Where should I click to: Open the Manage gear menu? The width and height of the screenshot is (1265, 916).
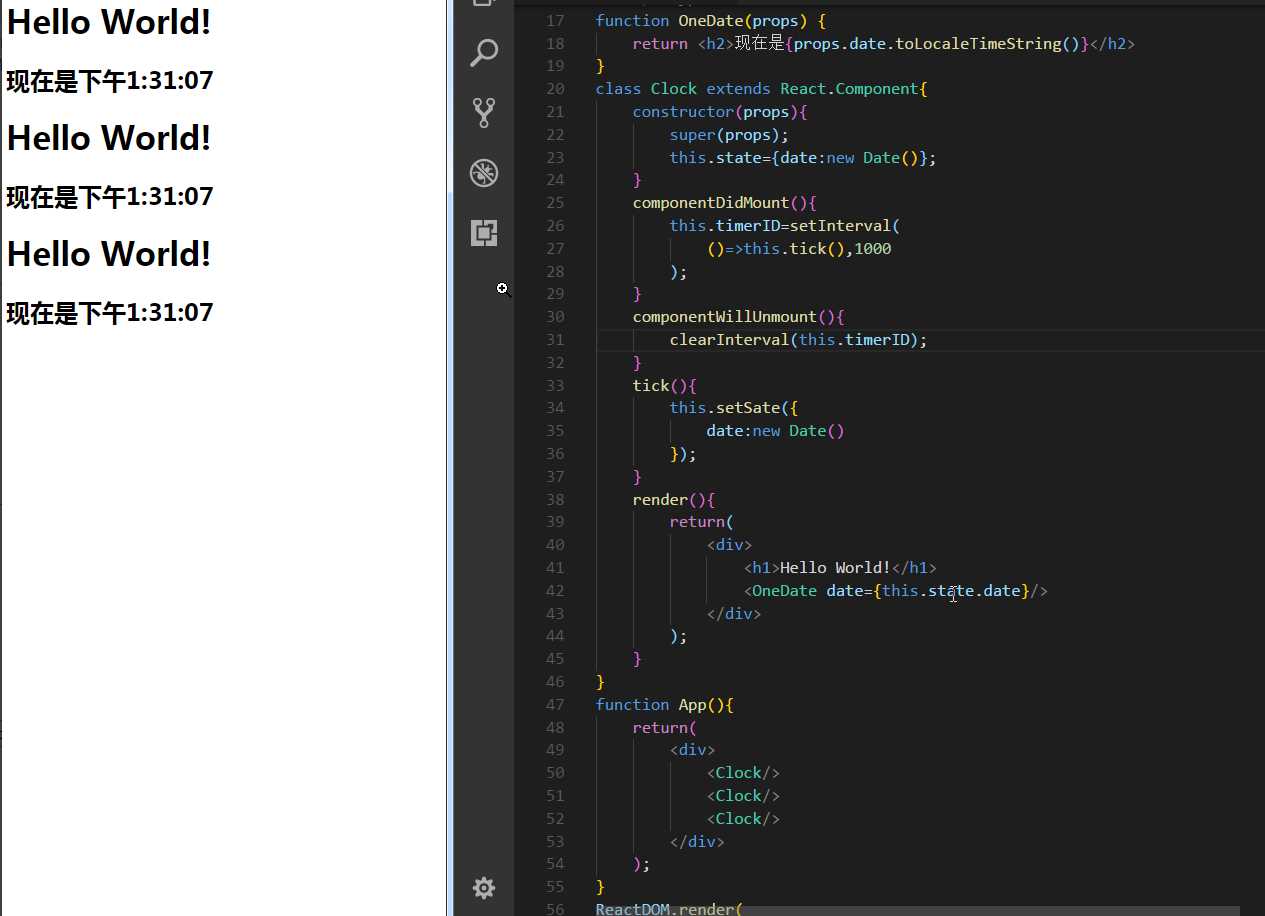(x=484, y=888)
